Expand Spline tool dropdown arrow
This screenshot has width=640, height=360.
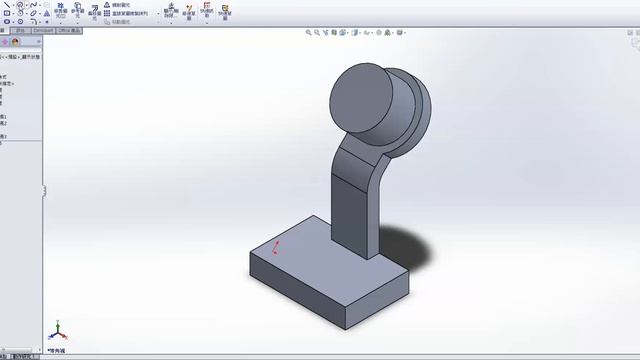click(x=40, y=5)
